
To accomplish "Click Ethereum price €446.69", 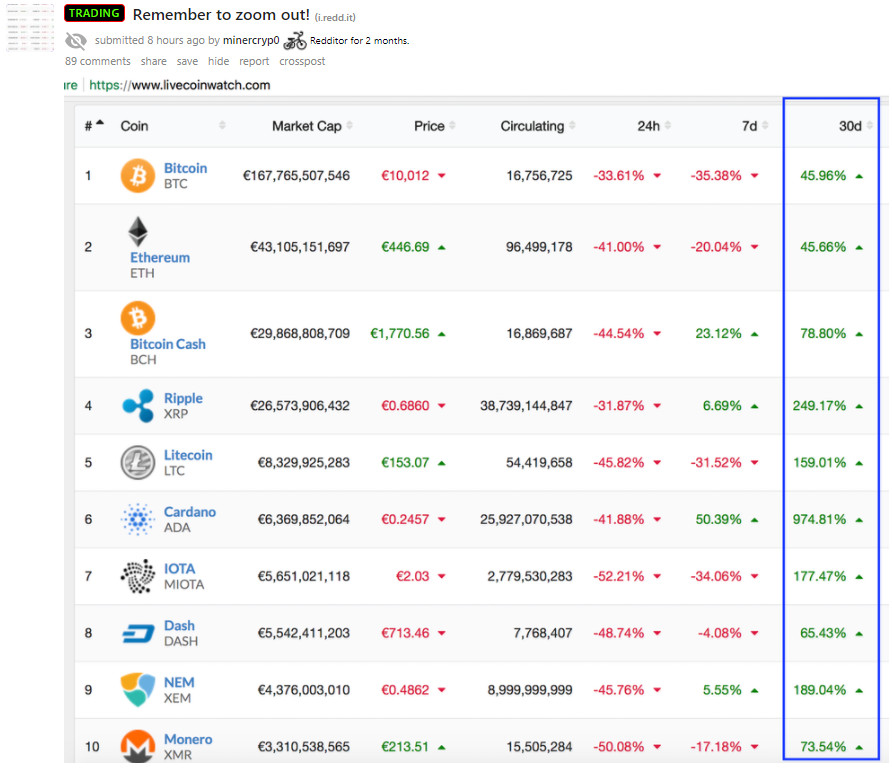I will (405, 247).
